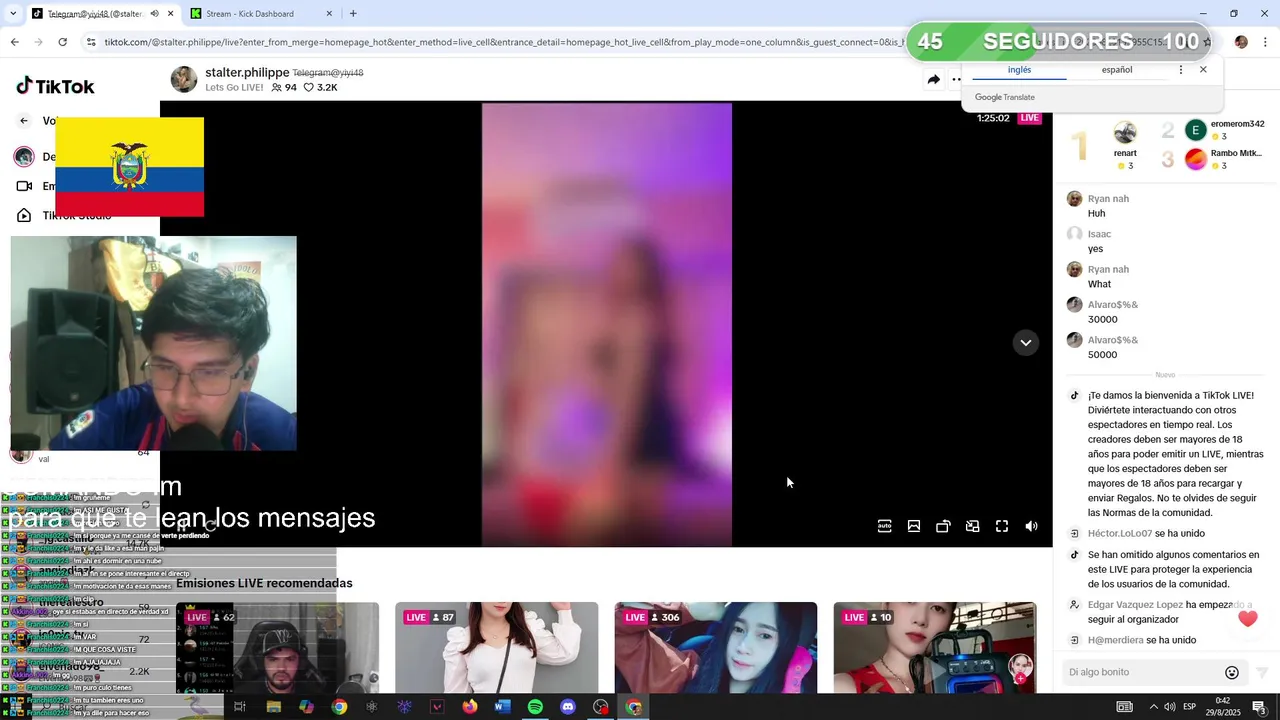This screenshot has height=720, width=1280.
Task: Open the recommended live with 87 viewers
Action: point(497,648)
